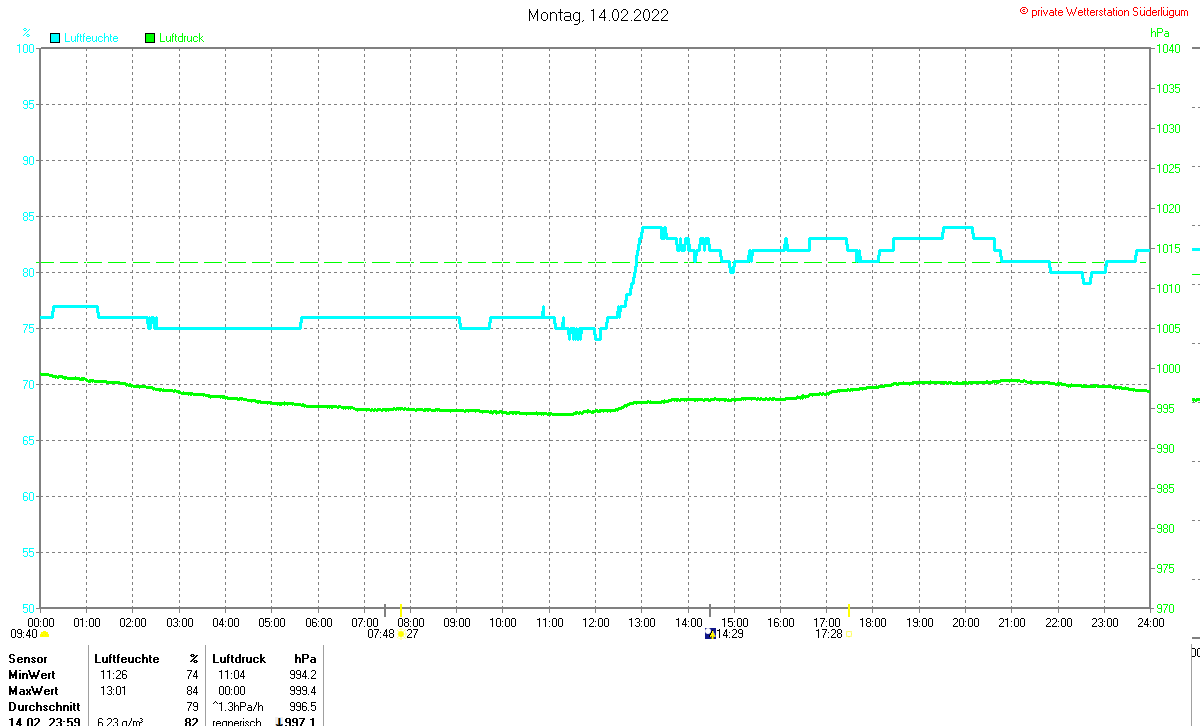Click the gray moonrise tick near 14:29
1200x726 pixels.
coord(710,609)
